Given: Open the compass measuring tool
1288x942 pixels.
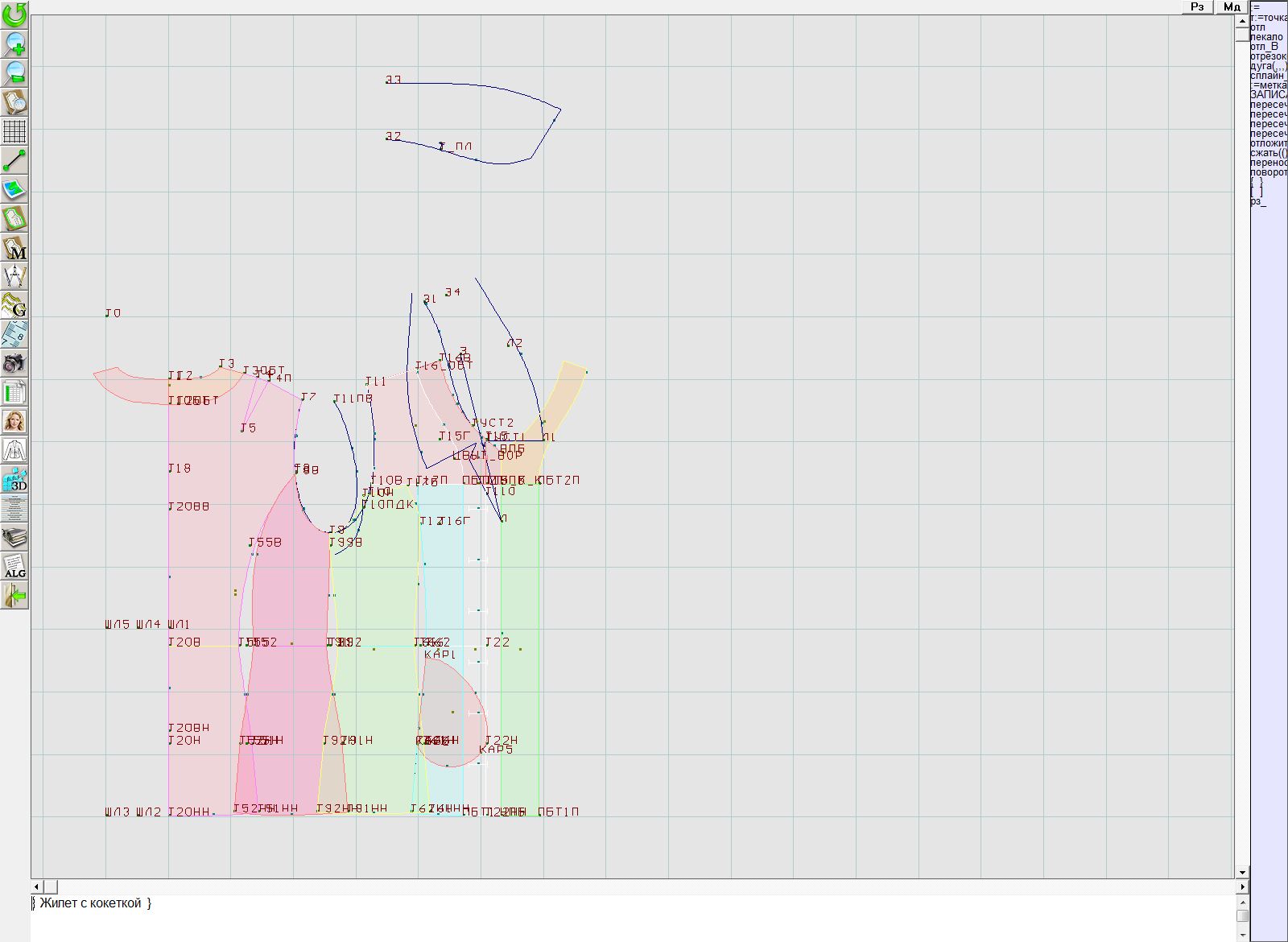Looking at the screenshot, I should tap(14, 276).
